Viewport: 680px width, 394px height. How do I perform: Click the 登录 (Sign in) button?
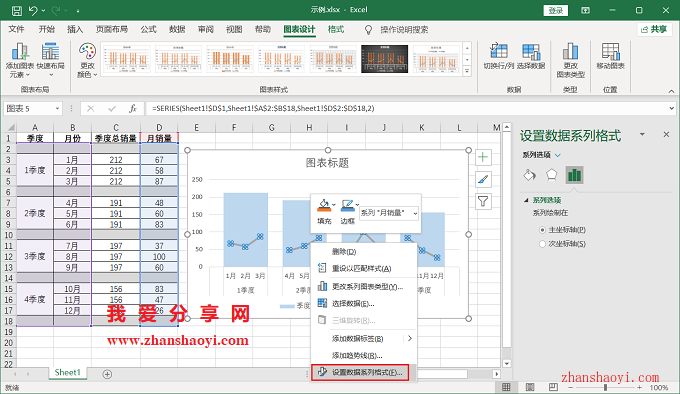[x=556, y=10]
